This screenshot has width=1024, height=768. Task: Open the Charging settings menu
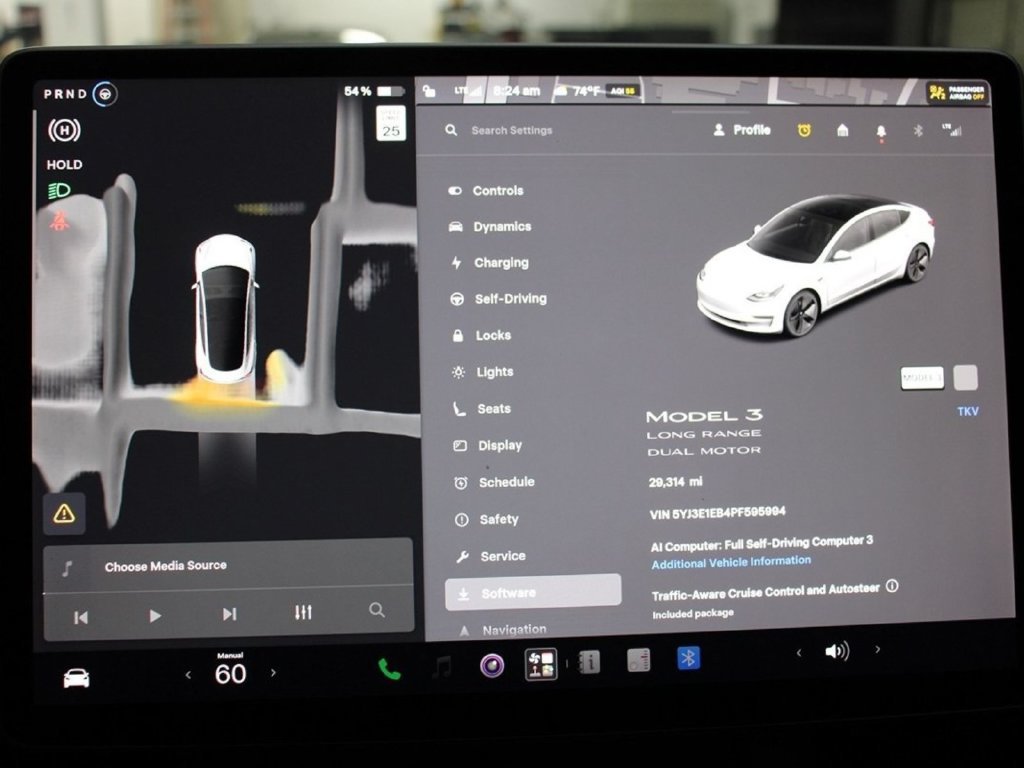click(490, 263)
